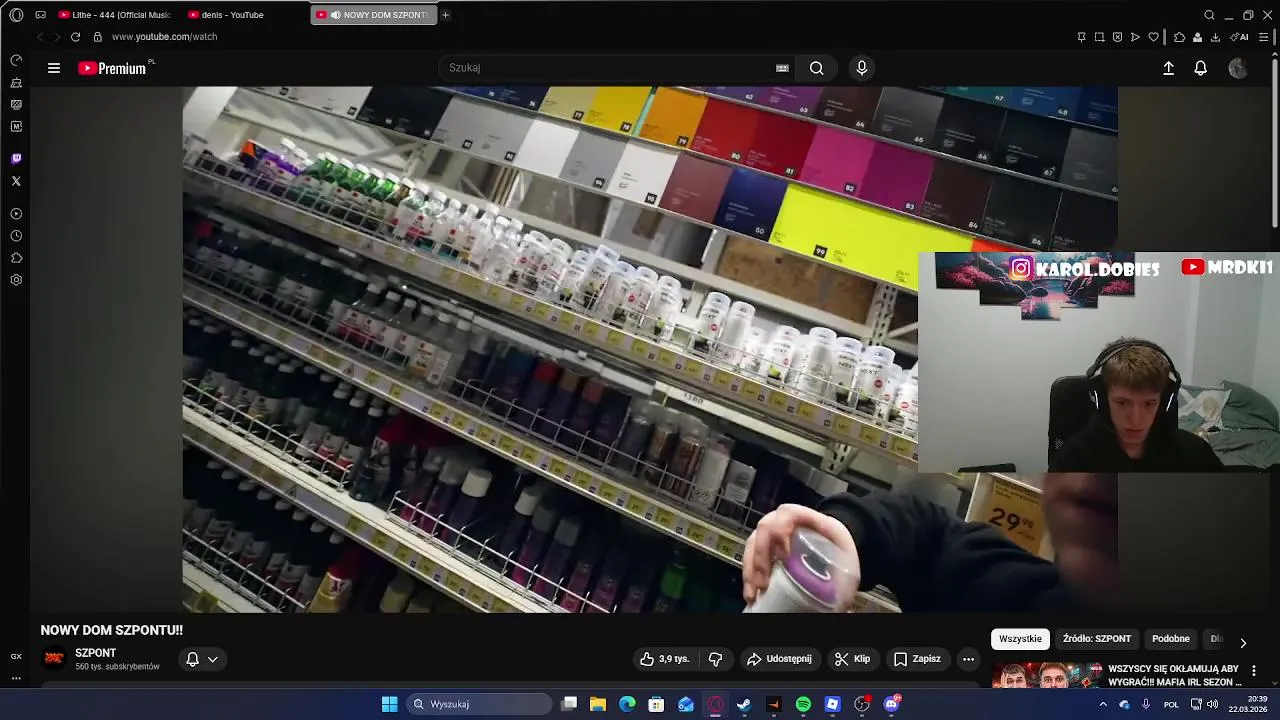Click the video player to pause
Viewport: 1280px width, 720px height.
point(650,350)
